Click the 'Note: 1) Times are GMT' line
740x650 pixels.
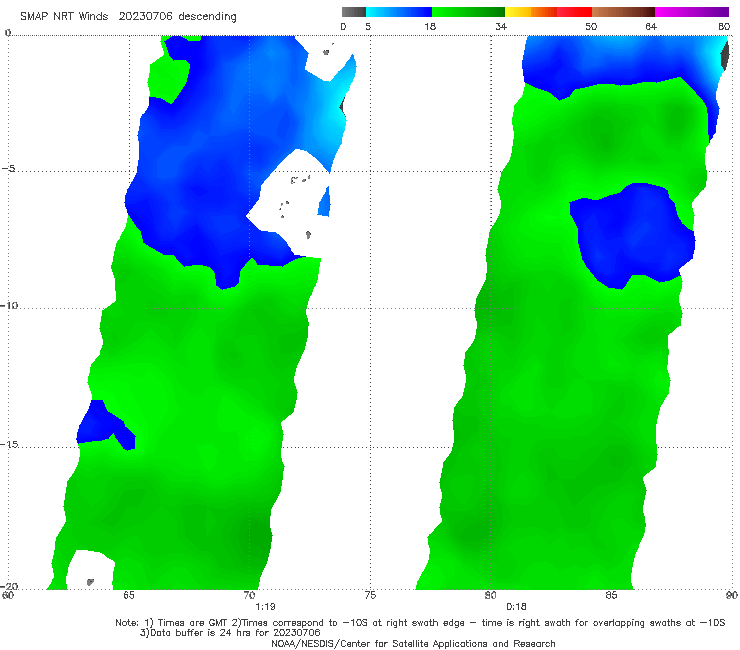[420, 623]
